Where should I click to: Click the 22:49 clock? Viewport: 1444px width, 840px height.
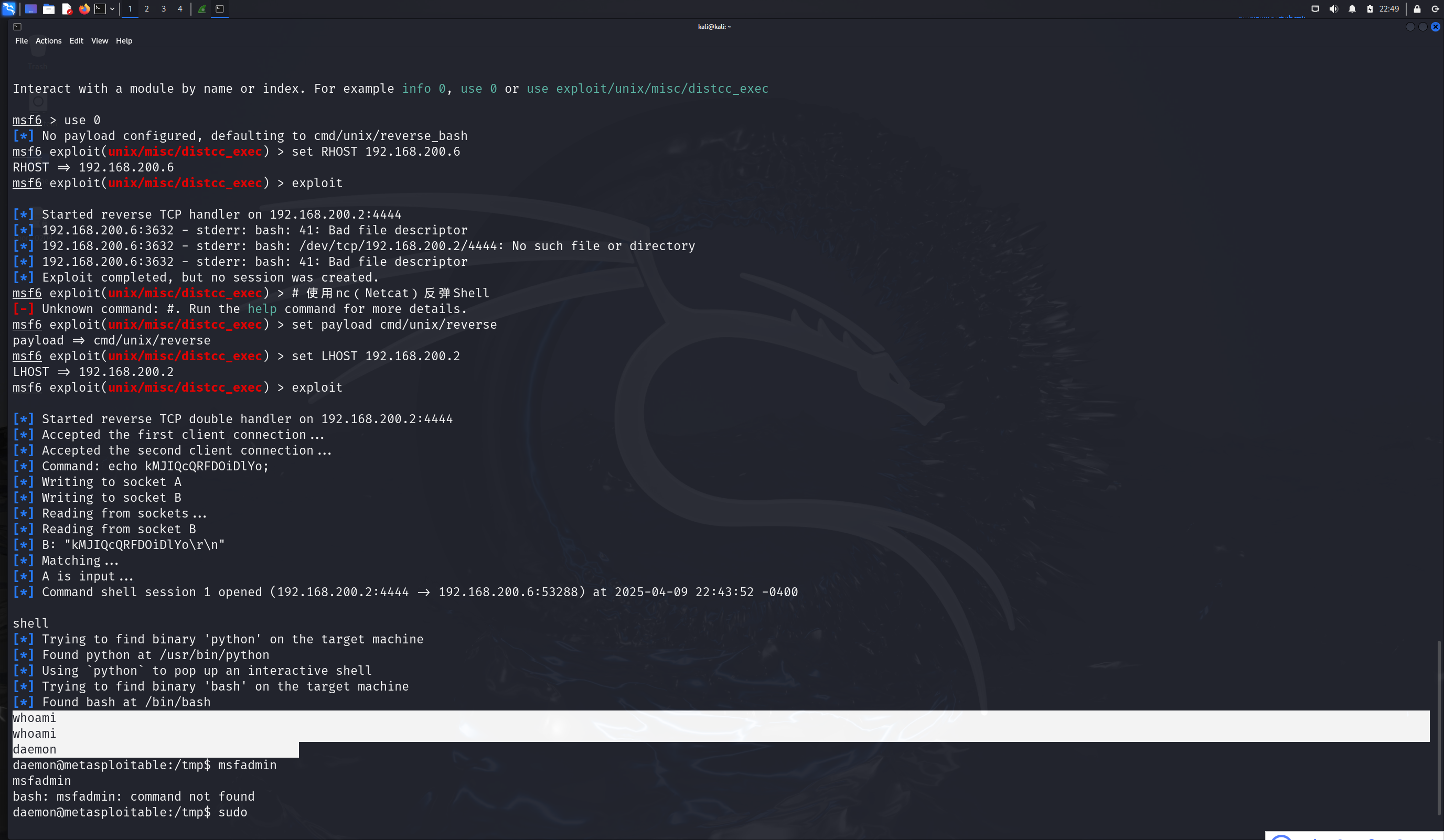click(x=1389, y=8)
